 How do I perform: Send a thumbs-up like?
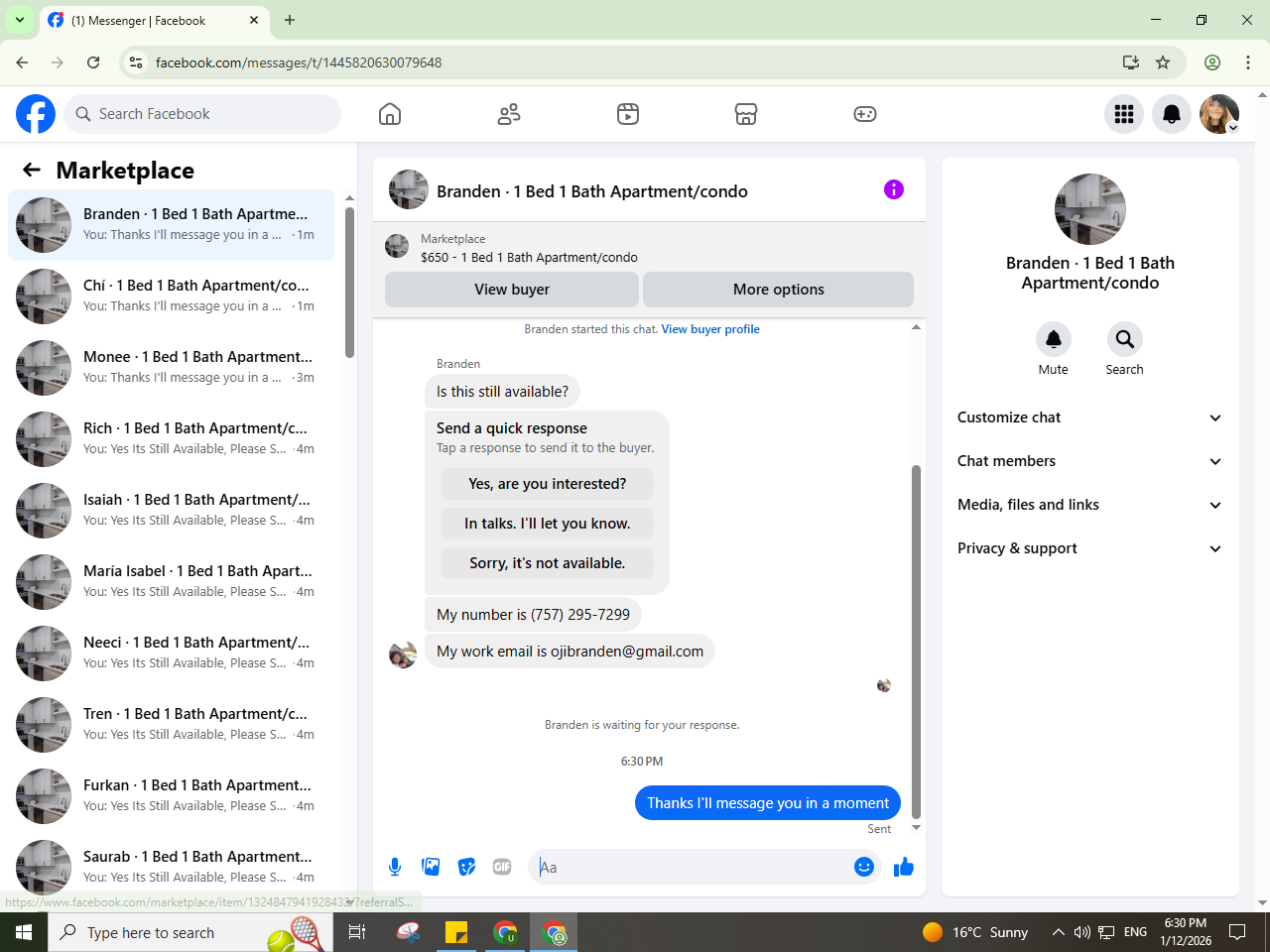[x=904, y=868]
